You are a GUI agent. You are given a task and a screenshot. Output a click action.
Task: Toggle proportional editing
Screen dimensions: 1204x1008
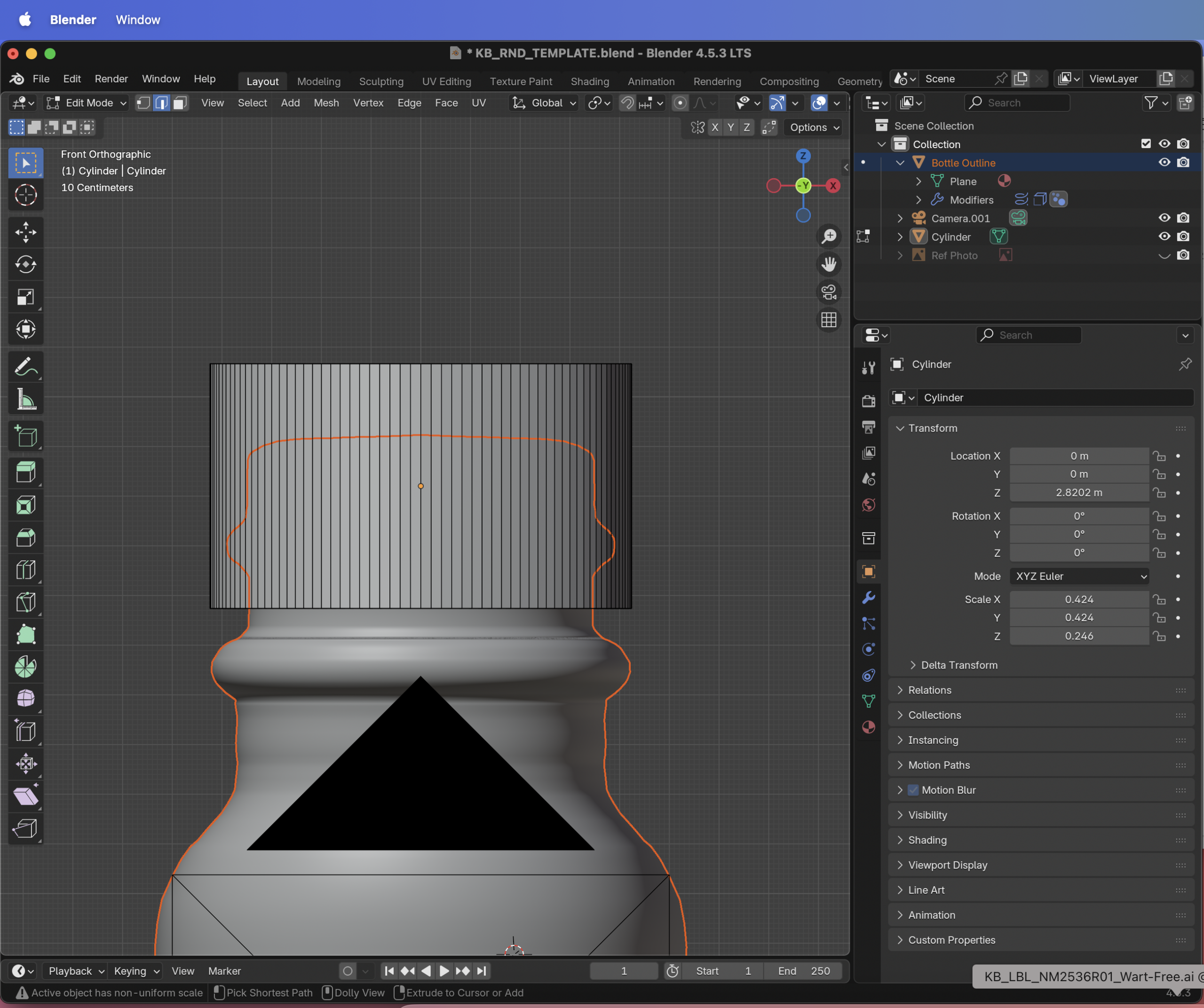680,102
